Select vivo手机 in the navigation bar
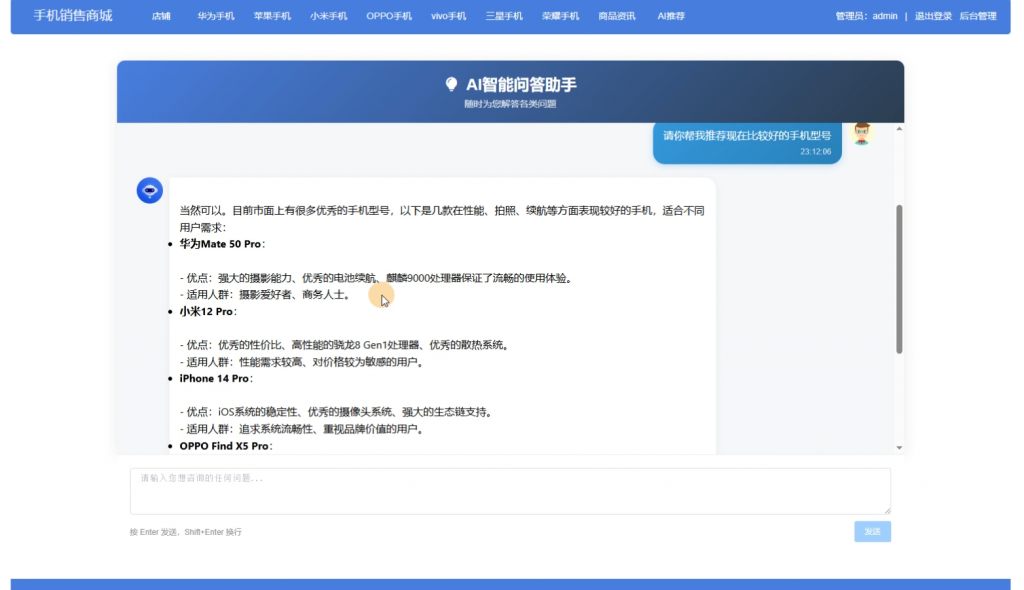Screen dimensions: 1024x590 (448, 16)
